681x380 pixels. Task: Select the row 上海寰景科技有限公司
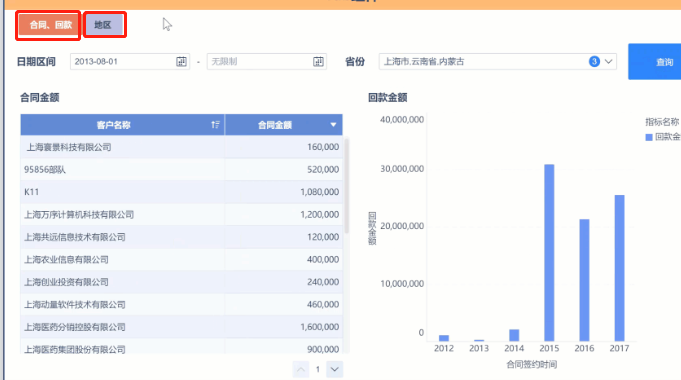[182, 147]
